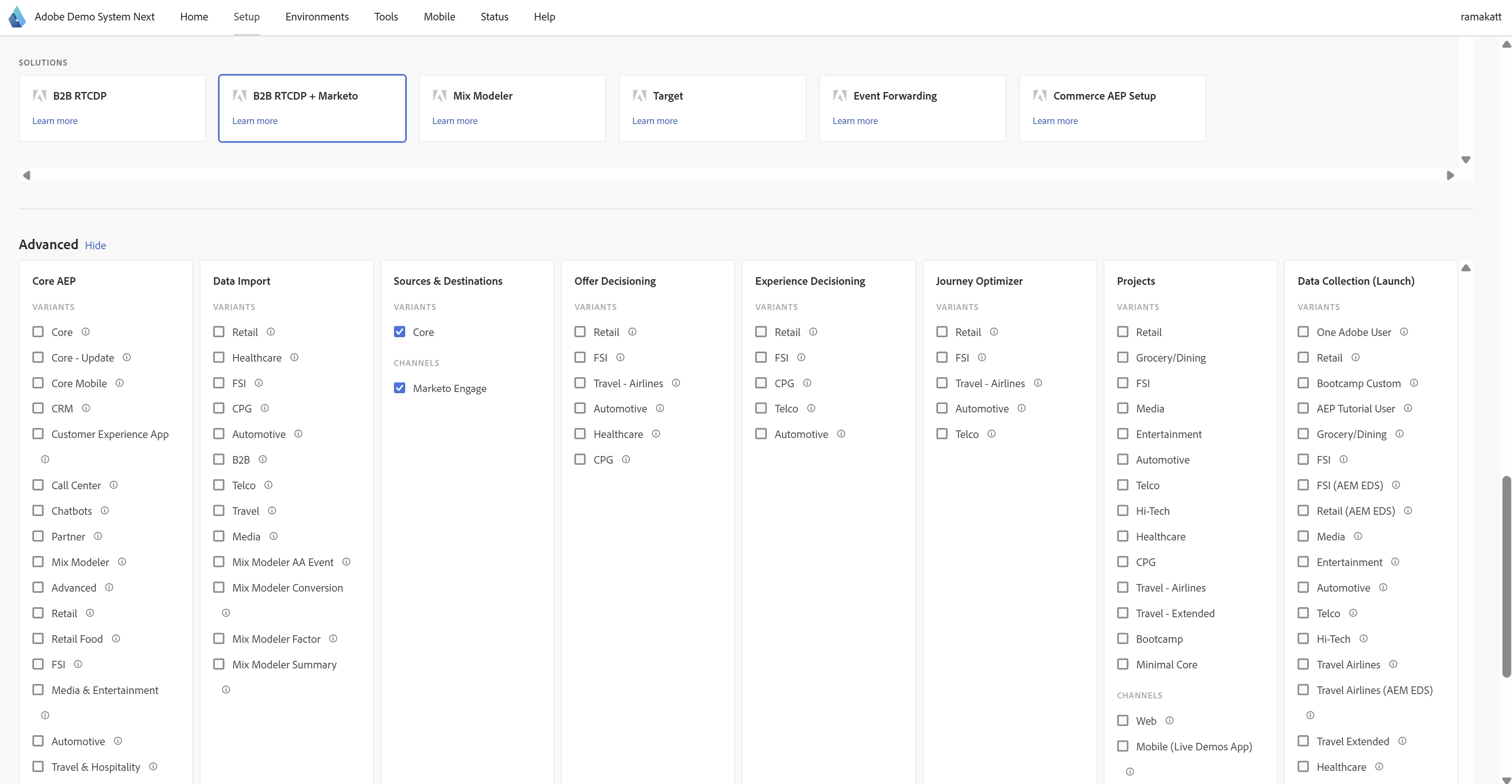The height and width of the screenshot is (784, 1512).
Task: Click info icon beside One Adobe User
Action: [x=1404, y=332]
